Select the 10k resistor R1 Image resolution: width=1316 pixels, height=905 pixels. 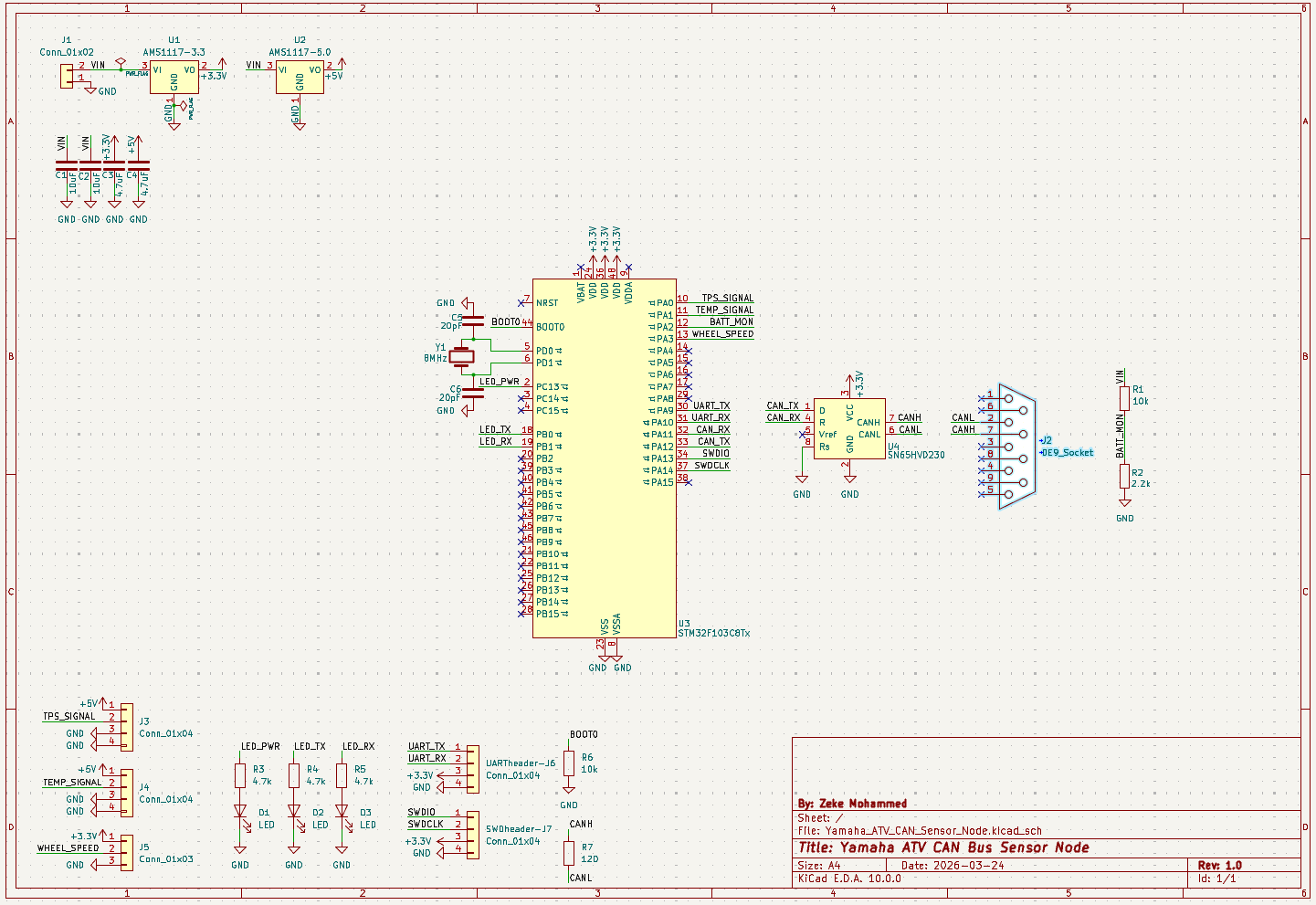click(1123, 398)
